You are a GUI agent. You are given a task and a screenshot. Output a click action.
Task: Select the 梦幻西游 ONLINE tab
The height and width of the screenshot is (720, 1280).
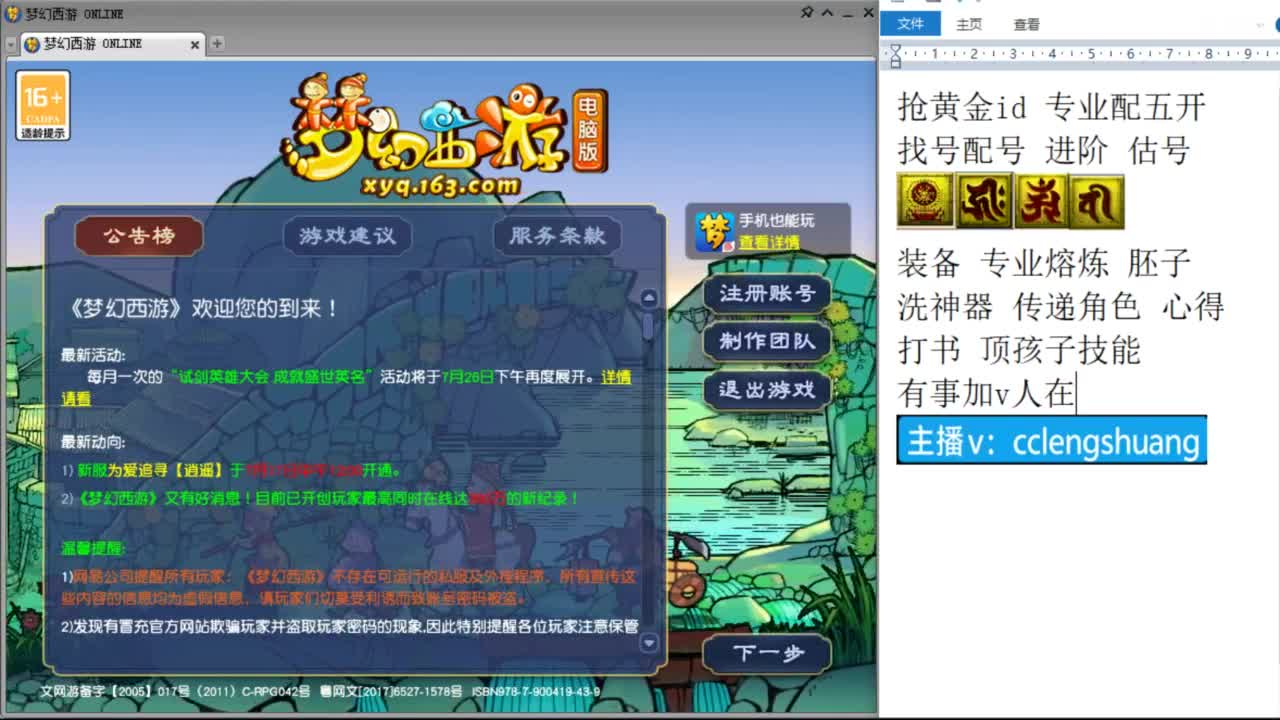(x=112, y=44)
